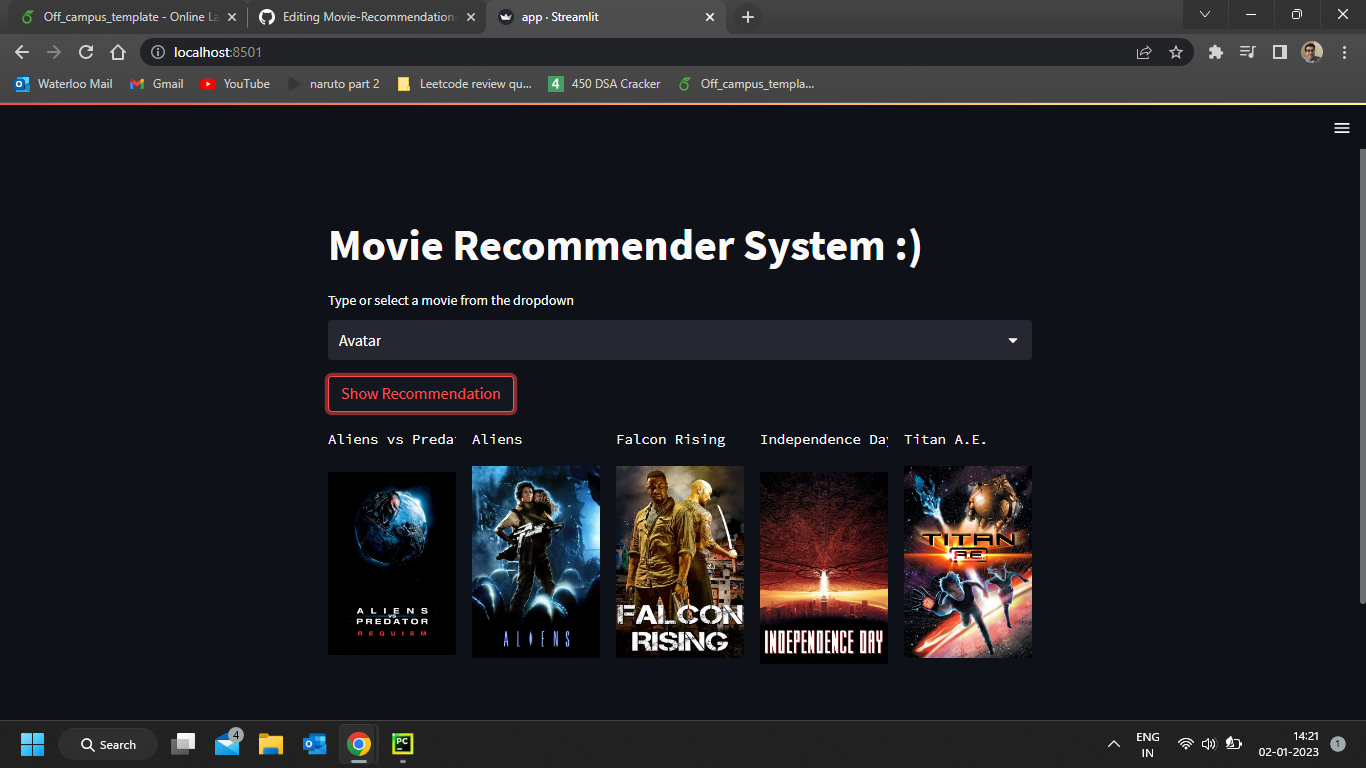Bookmark this tab with the star icon
The image size is (1366, 768).
click(x=1176, y=52)
